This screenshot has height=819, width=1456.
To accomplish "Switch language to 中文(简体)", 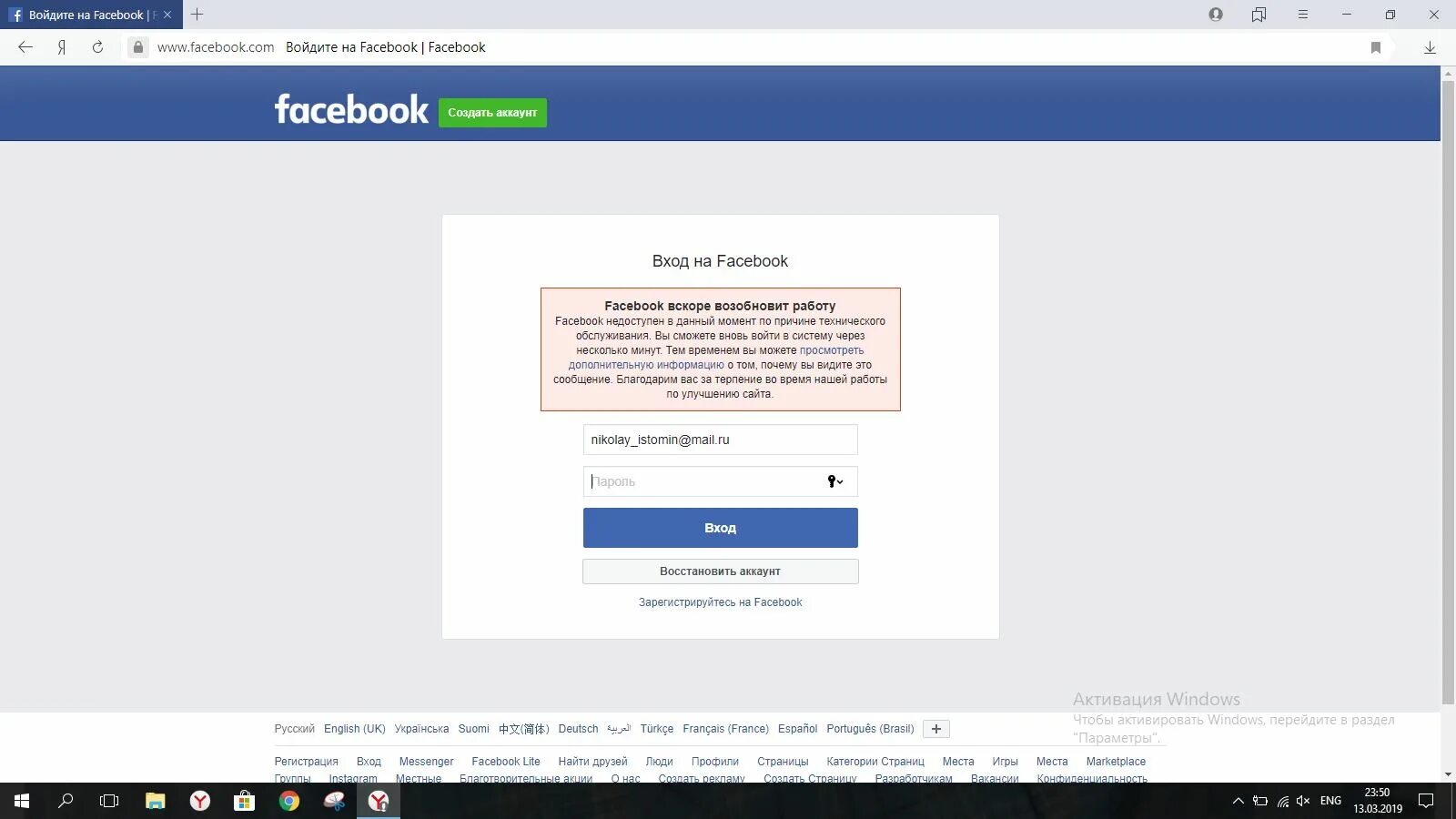I will click(523, 729).
